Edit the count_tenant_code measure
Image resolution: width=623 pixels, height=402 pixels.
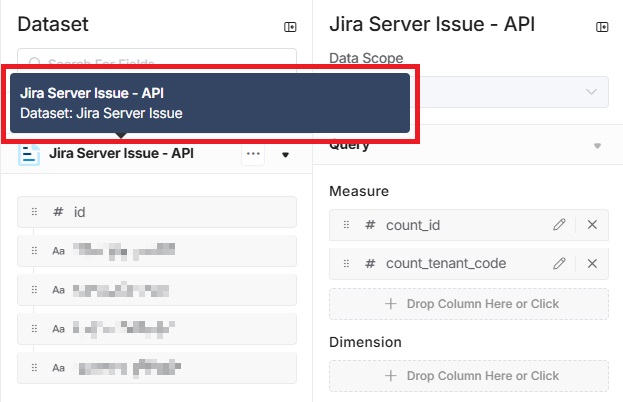(559, 263)
